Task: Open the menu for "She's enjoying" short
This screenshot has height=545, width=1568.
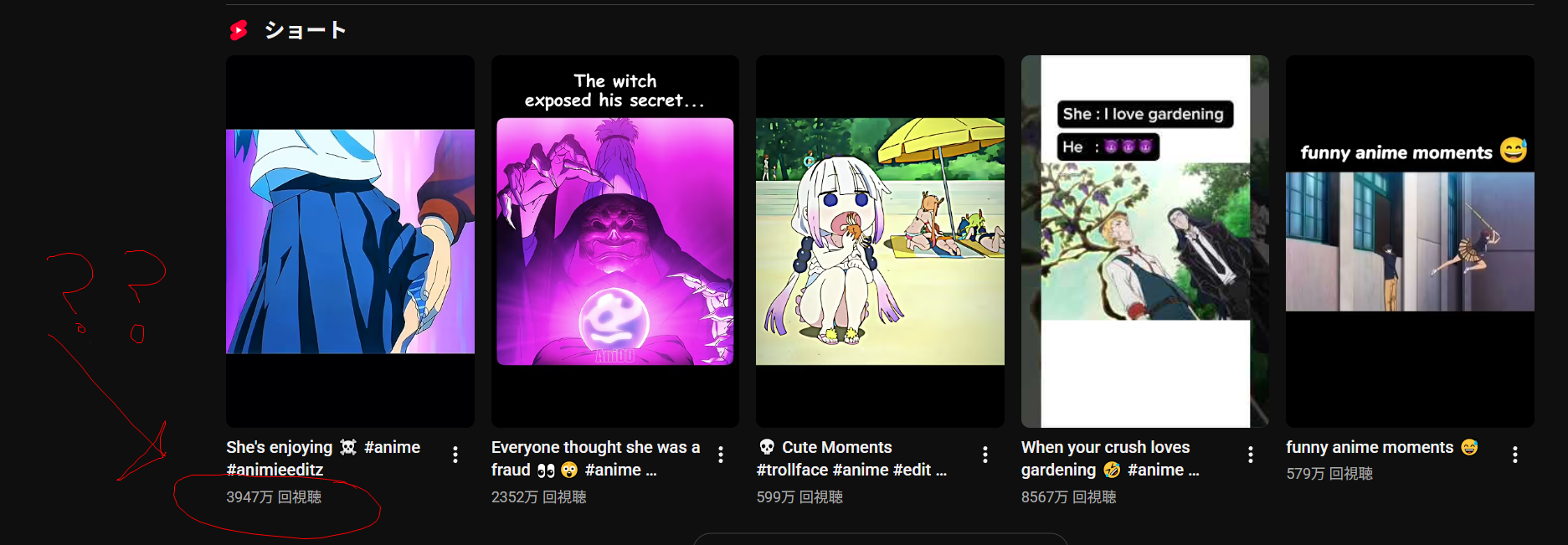Action: 455,455
